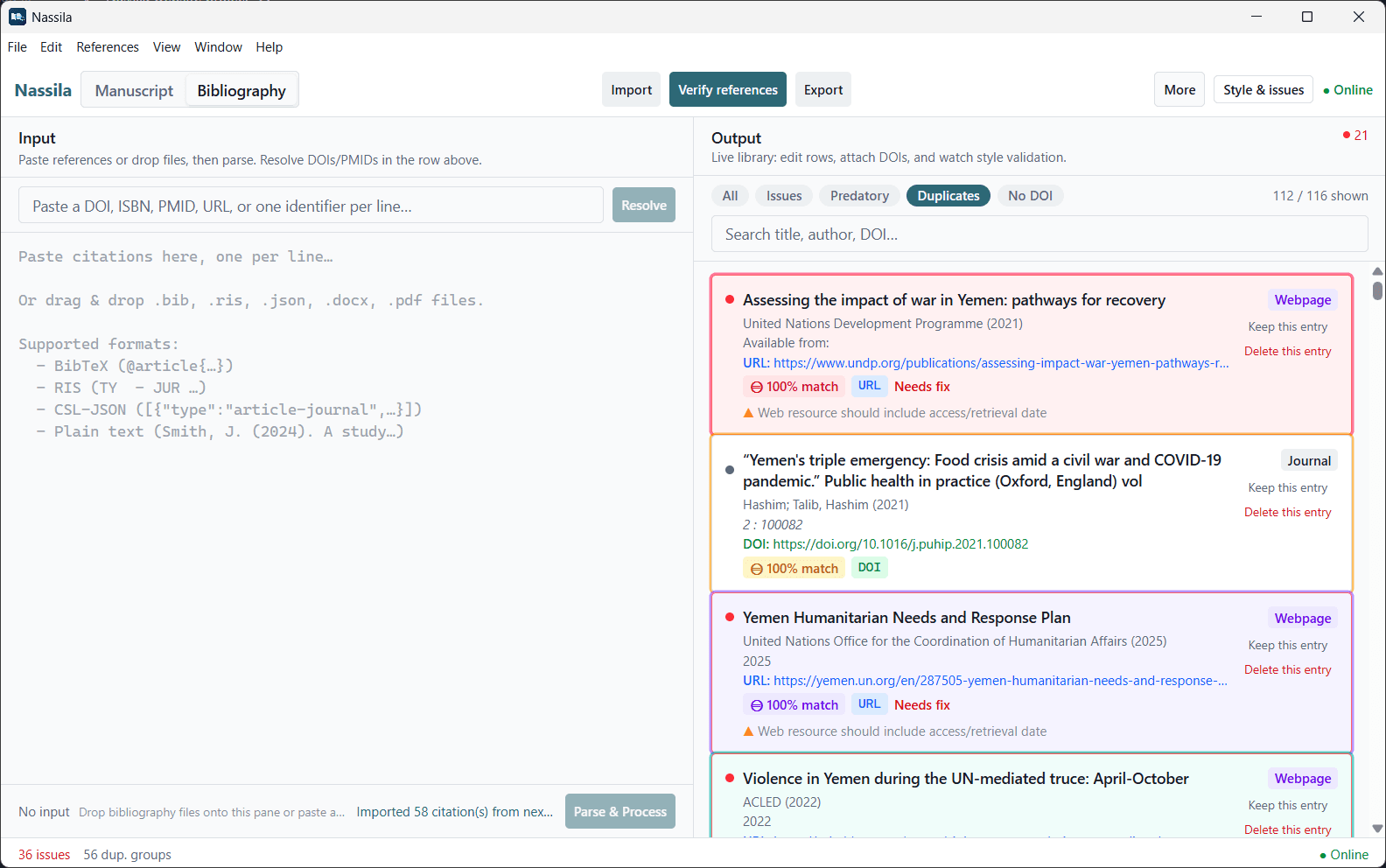Delete the Yemen's triple emergency entry
Viewport: 1386px width, 868px height.
pos(1288,512)
